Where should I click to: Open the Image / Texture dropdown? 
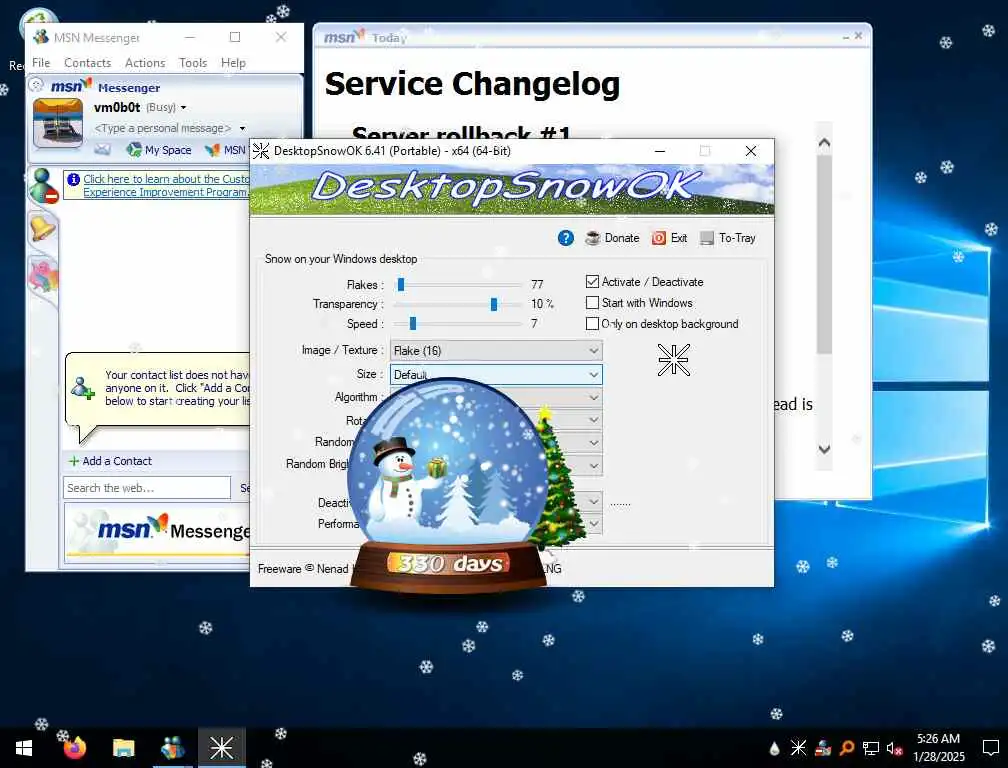496,350
